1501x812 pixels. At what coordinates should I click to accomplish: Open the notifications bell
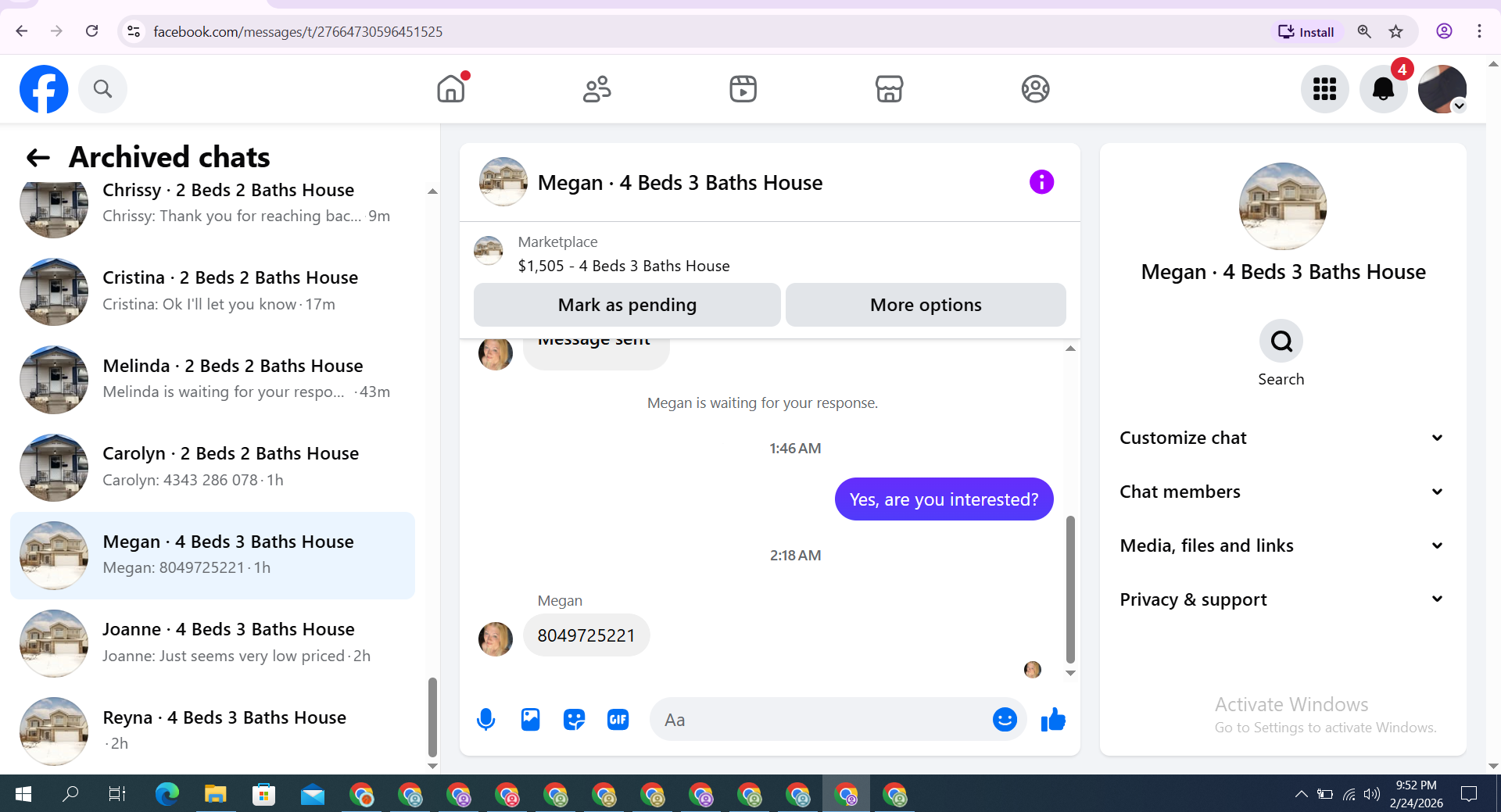[1383, 89]
